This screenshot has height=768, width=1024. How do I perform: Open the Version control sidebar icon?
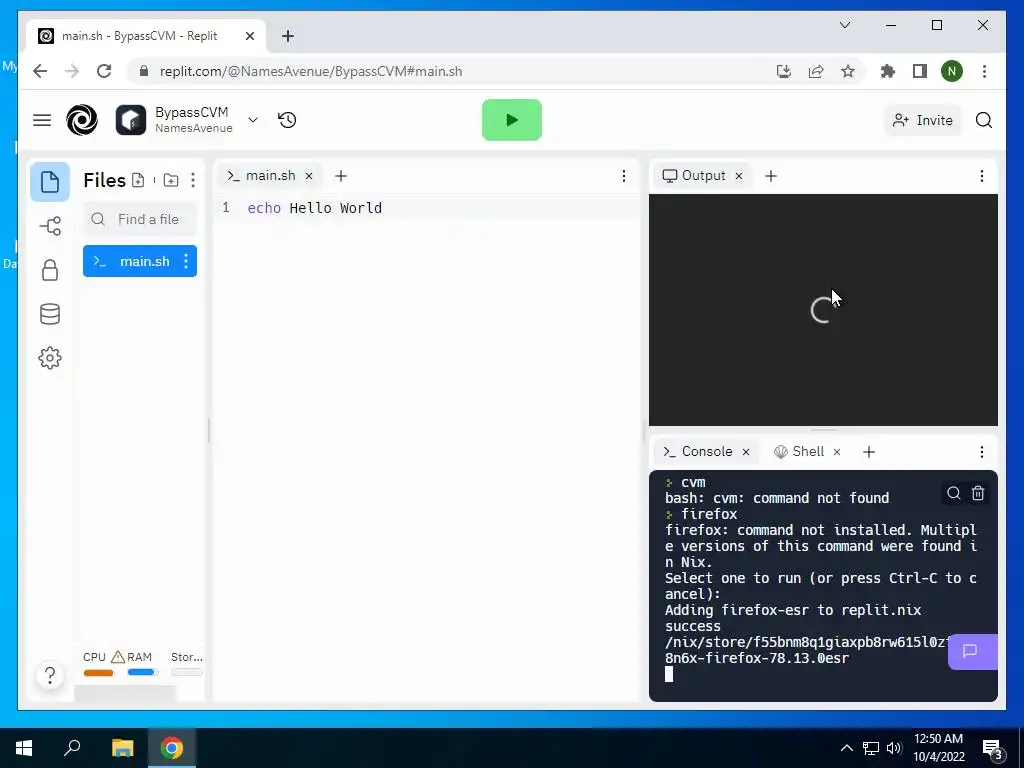50,226
